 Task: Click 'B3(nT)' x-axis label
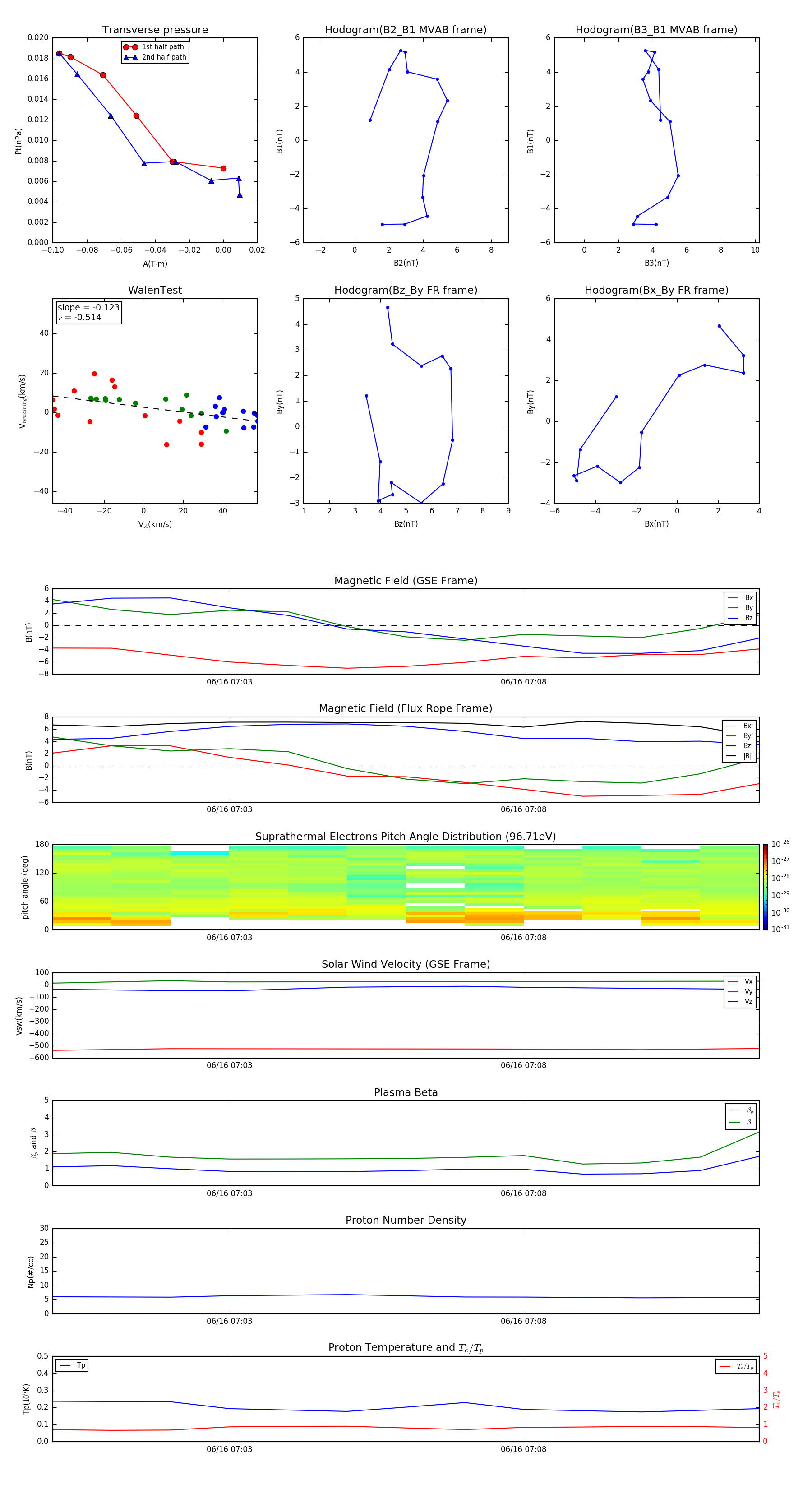tap(656, 264)
